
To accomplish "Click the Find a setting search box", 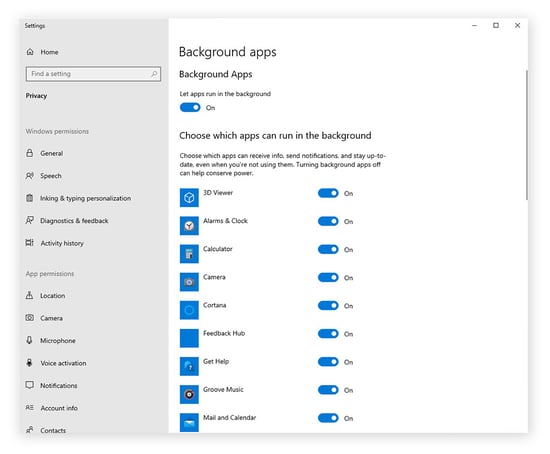I will tap(93, 74).
